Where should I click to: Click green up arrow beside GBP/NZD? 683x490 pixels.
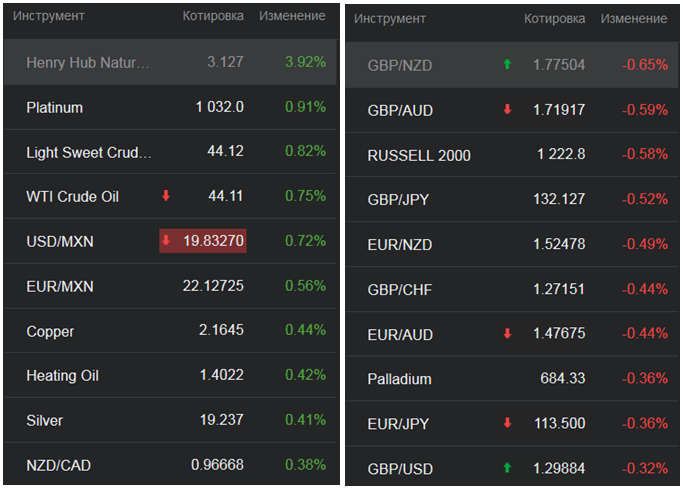tap(507, 65)
